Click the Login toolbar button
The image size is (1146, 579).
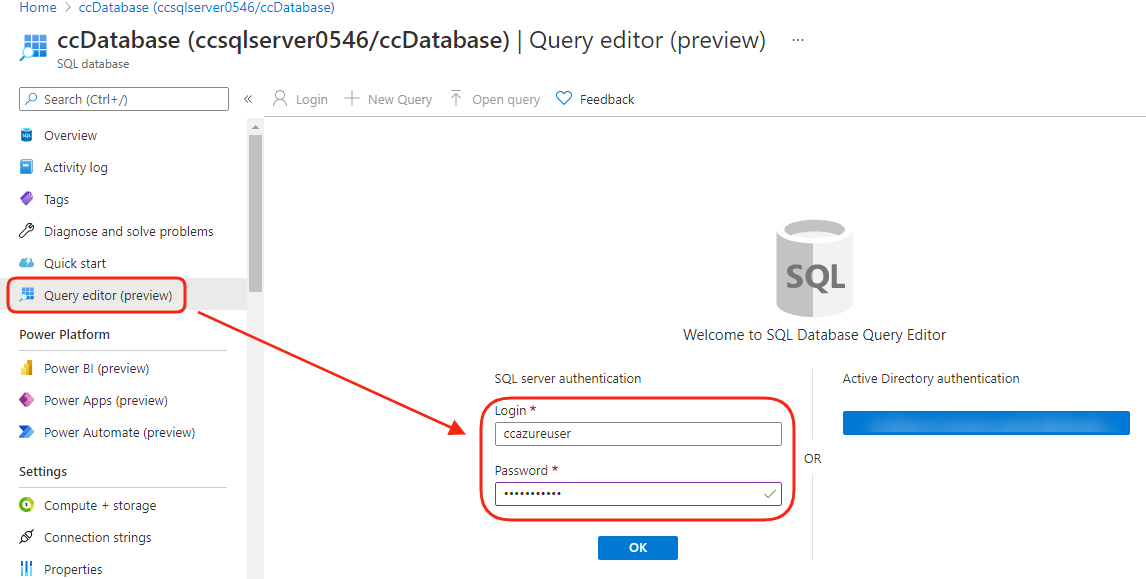300,99
